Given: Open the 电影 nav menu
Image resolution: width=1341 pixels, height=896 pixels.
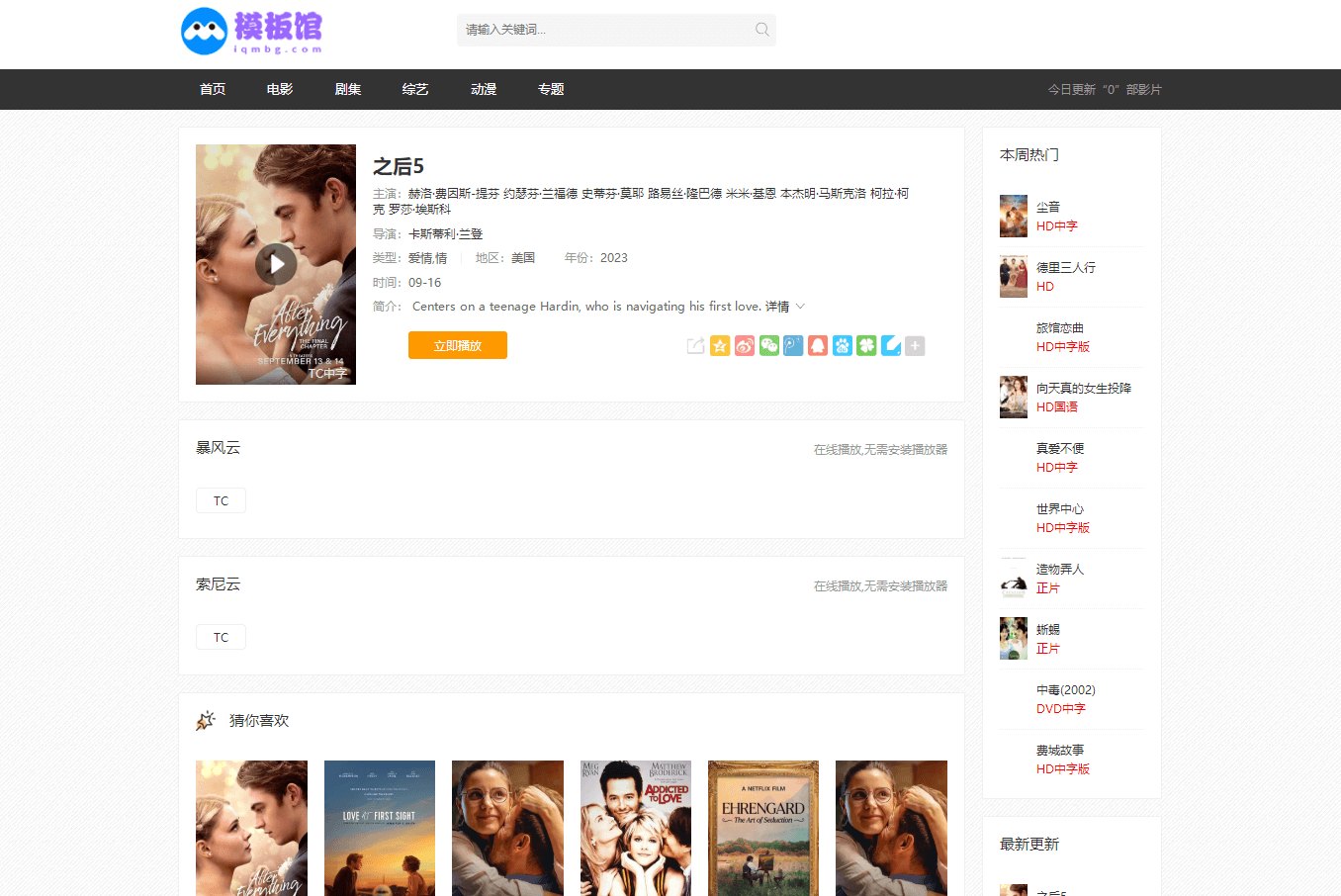Looking at the screenshot, I should [x=280, y=89].
